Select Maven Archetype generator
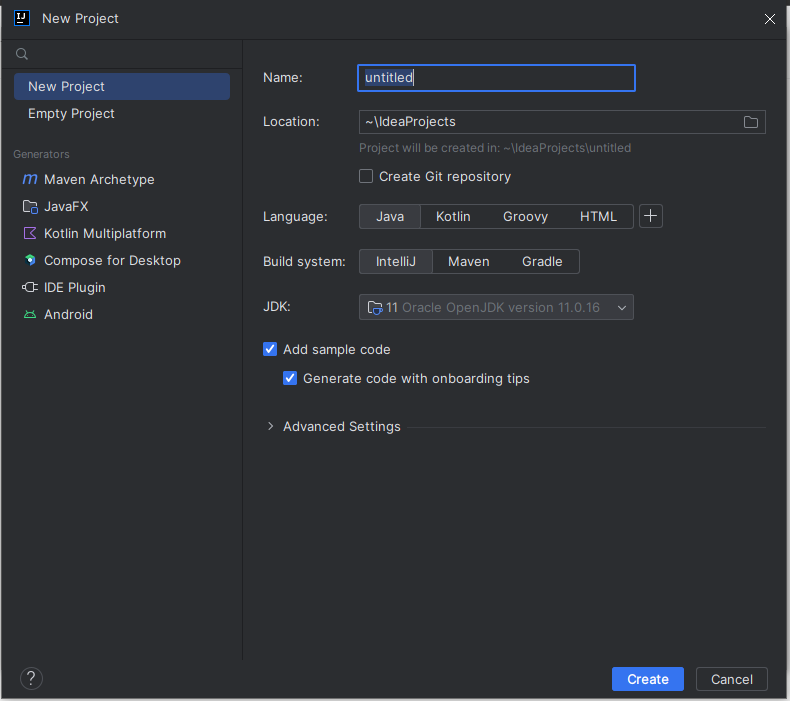The image size is (790, 701). point(122,179)
